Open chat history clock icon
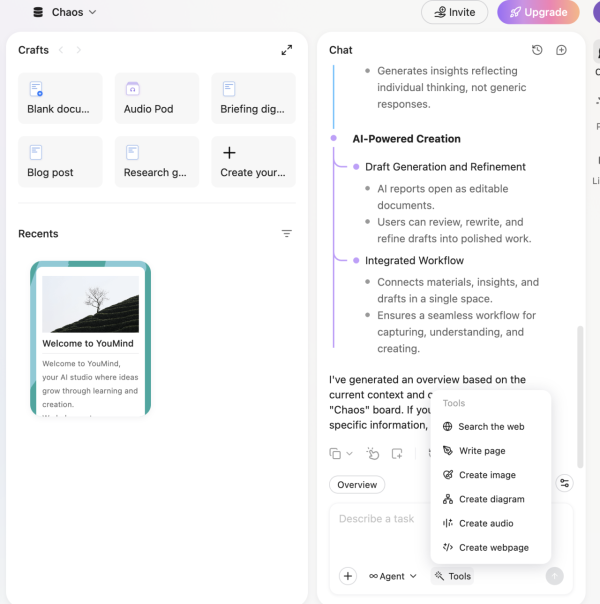This screenshot has width=600, height=604. (x=537, y=50)
